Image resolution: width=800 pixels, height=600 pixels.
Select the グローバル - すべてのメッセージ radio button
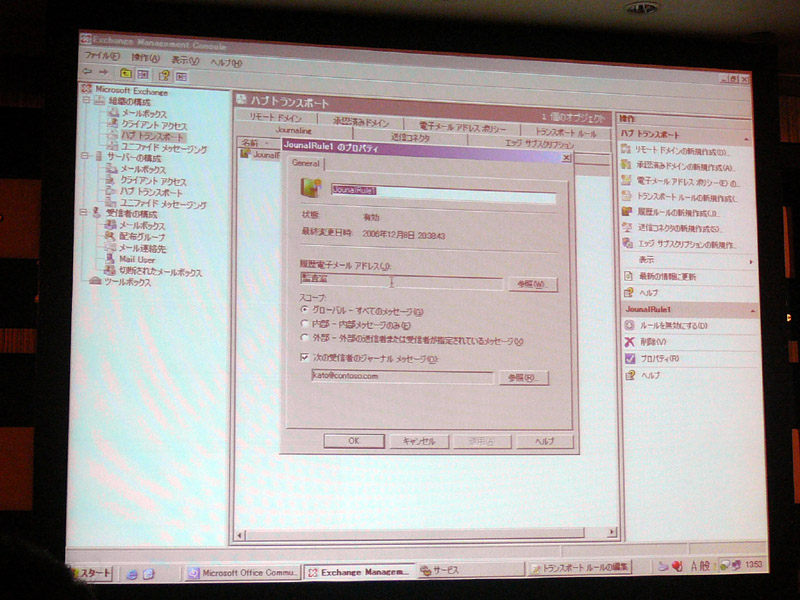(305, 310)
